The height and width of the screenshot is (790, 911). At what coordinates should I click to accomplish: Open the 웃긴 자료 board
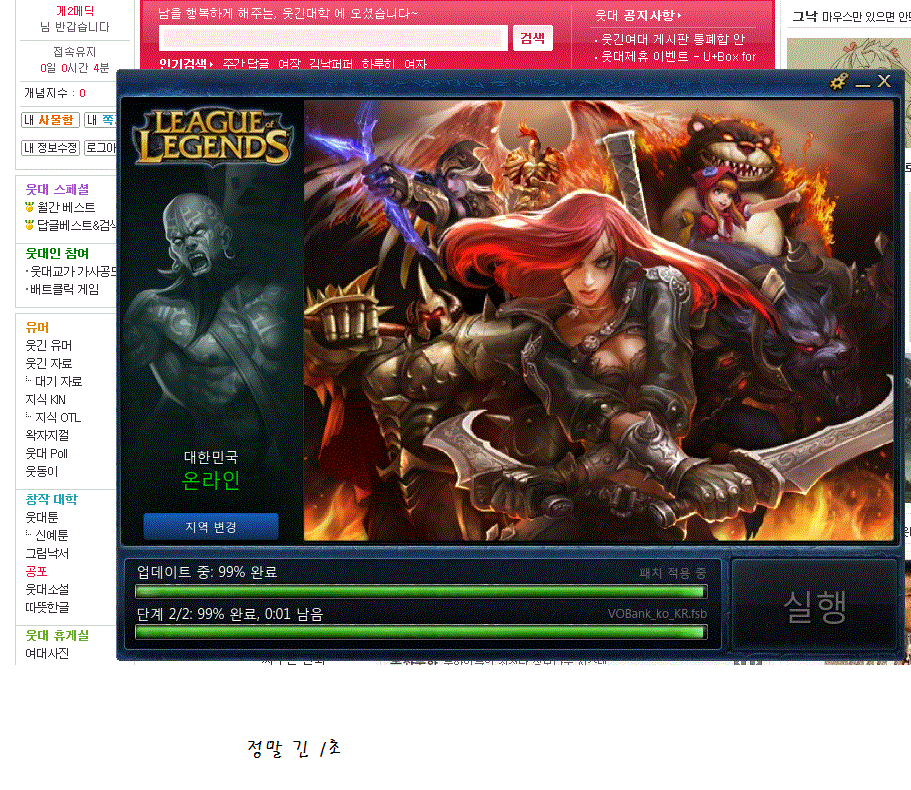[x=49, y=363]
